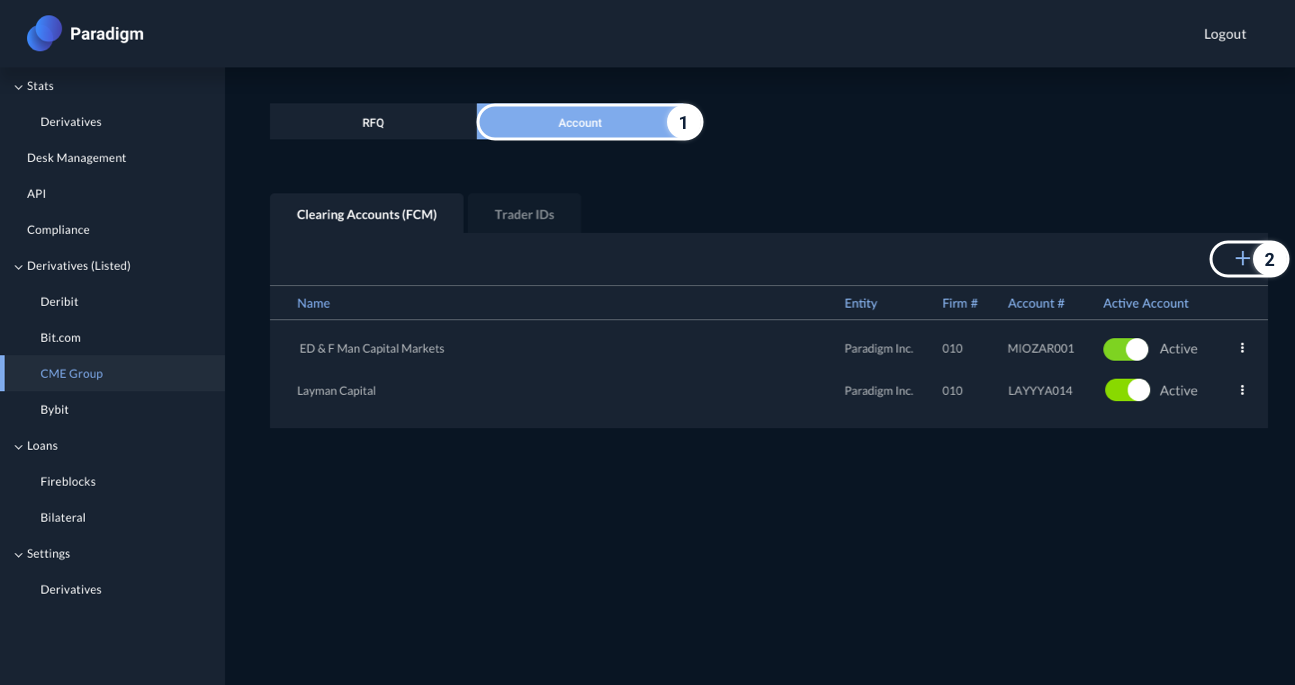Click the Paradigm logo icon
The width and height of the screenshot is (1295, 685).
coord(44,33)
